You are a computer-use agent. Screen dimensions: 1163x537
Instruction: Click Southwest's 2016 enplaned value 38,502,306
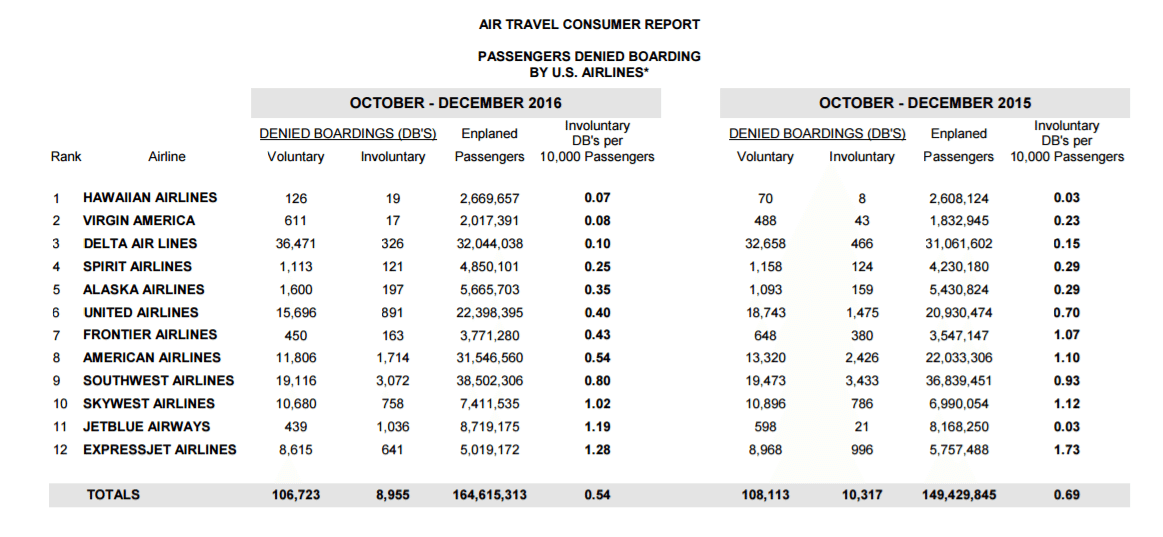click(490, 381)
